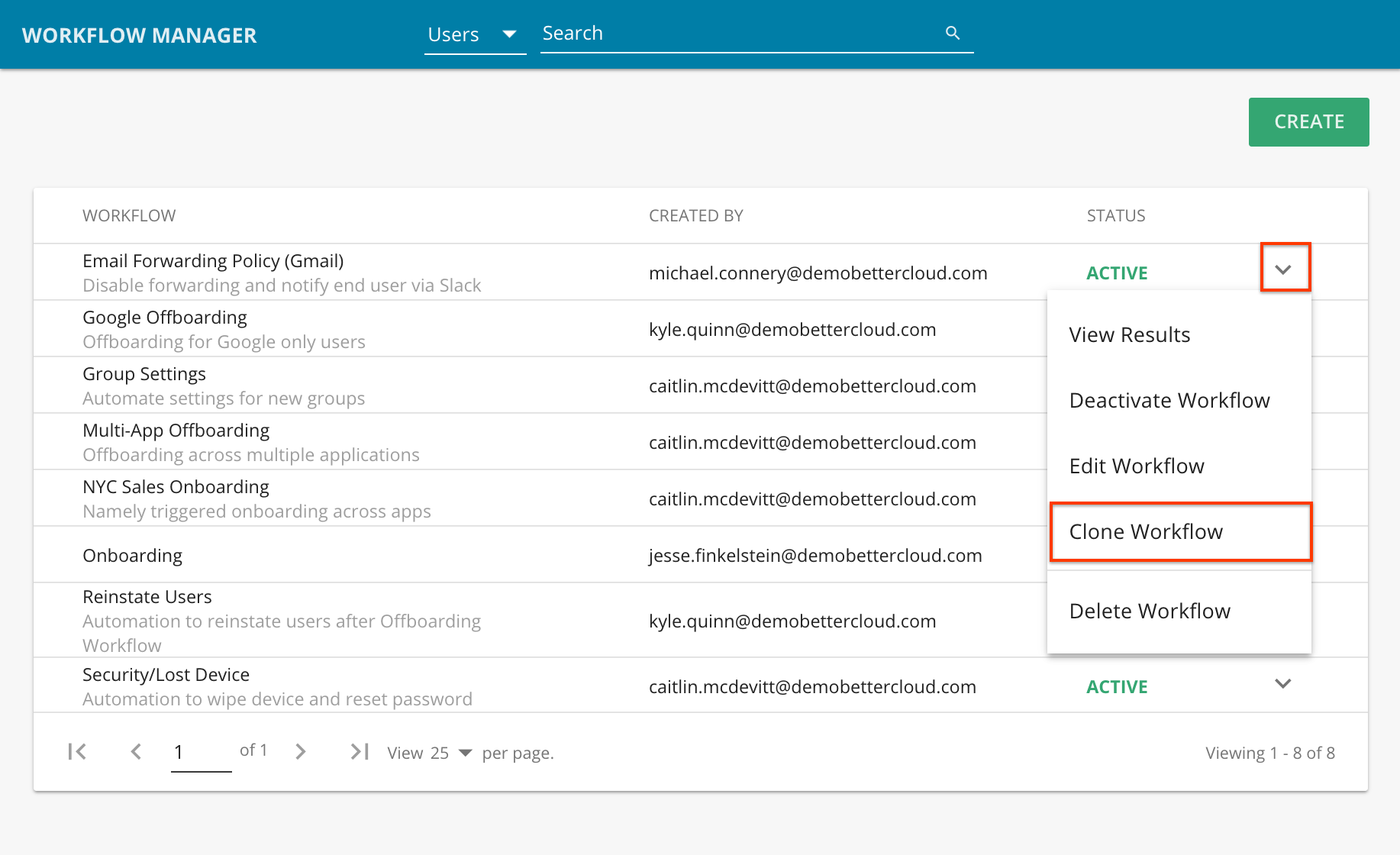Viewport: 1400px width, 855px height.
Task: Click ACTIVE status of Security/Lost Device
Action: pyautogui.click(x=1117, y=687)
